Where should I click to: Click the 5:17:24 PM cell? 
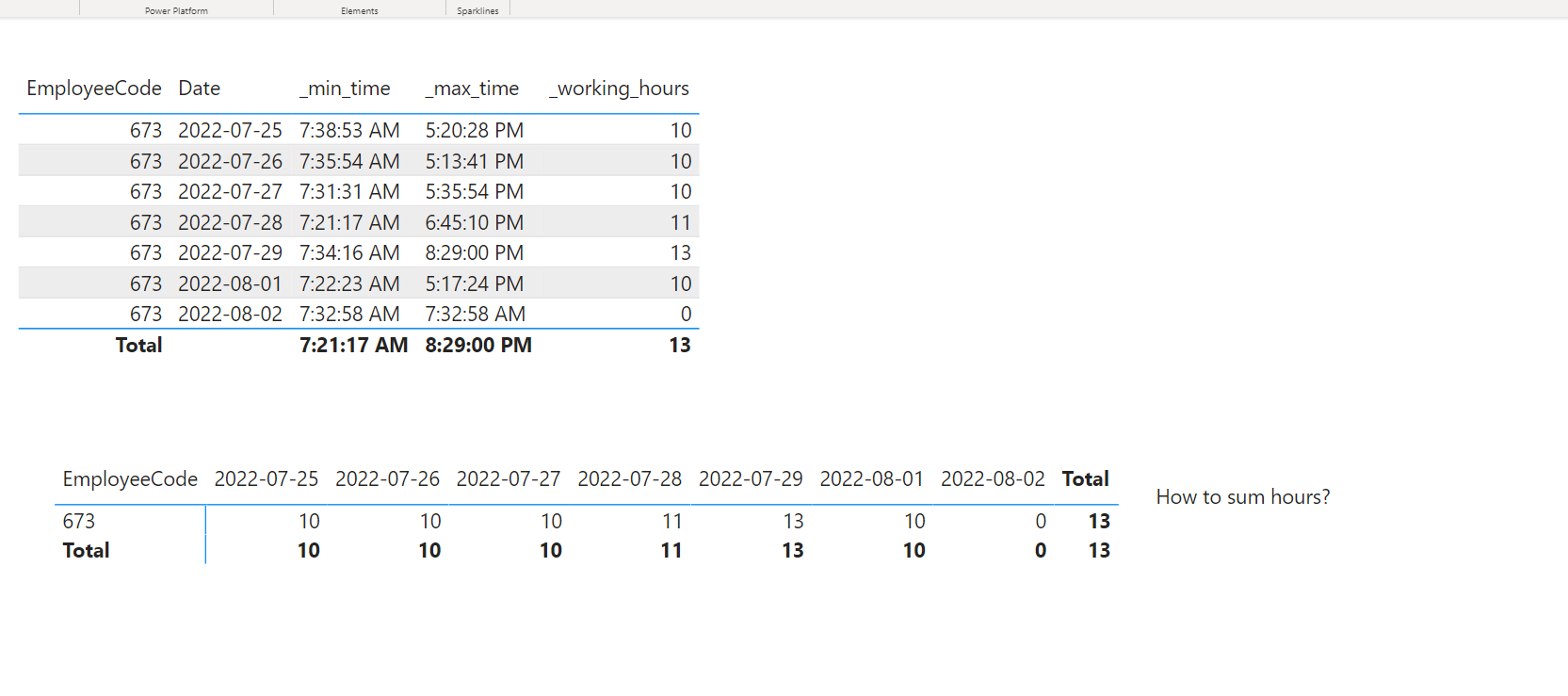pyautogui.click(x=475, y=283)
